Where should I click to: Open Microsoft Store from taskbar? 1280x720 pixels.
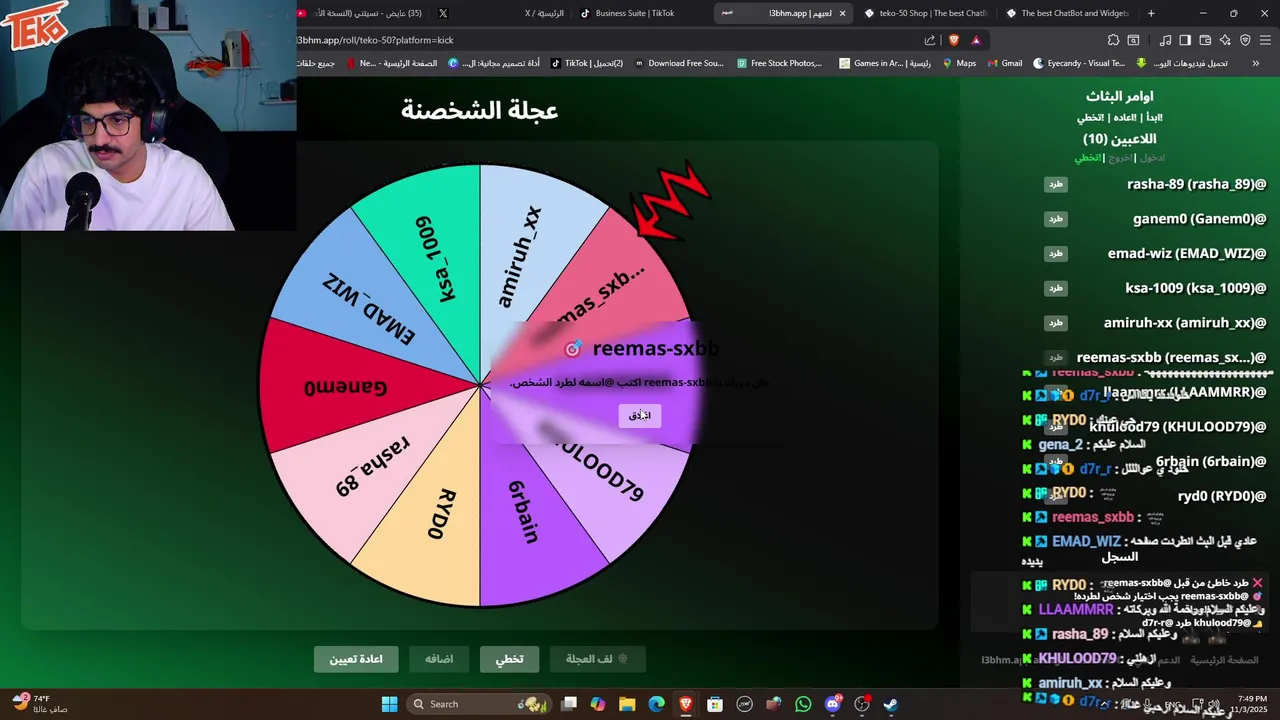[715, 704]
